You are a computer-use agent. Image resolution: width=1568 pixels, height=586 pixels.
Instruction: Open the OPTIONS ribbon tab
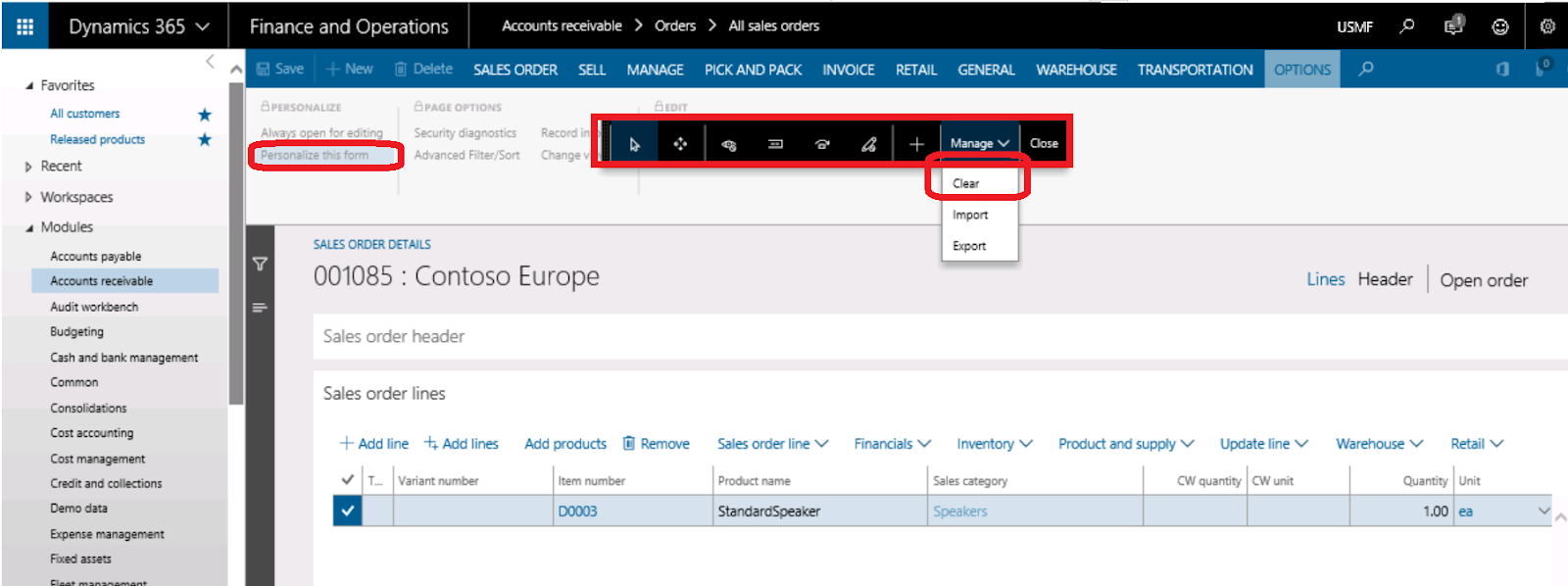click(x=1302, y=70)
